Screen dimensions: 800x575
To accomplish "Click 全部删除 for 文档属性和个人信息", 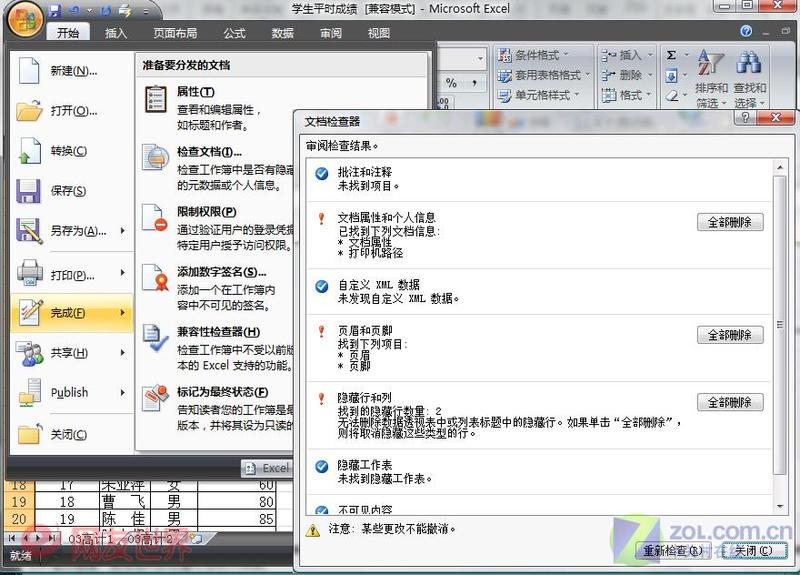I will [730, 222].
